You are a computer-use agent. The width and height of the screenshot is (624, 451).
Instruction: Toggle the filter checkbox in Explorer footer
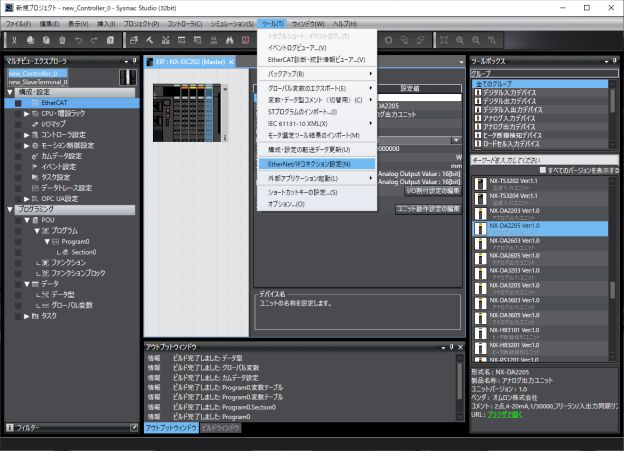pos(133,427)
